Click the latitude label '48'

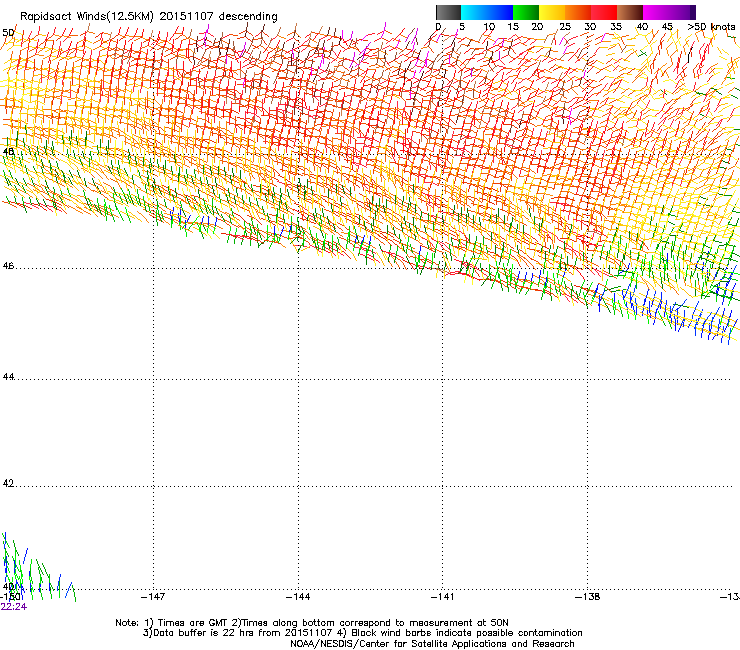(x=8, y=152)
